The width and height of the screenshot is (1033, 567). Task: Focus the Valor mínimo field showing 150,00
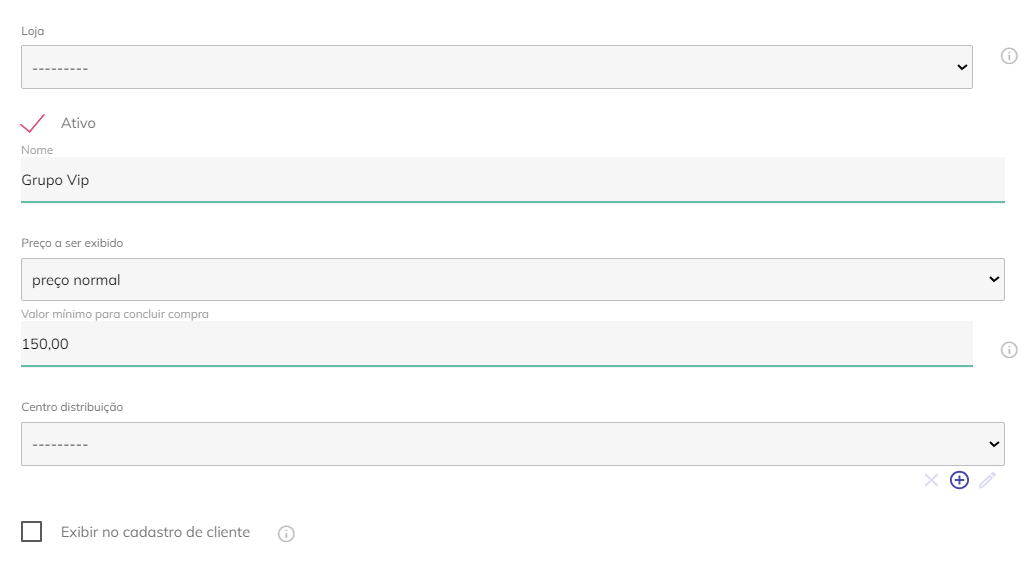point(496,344)
